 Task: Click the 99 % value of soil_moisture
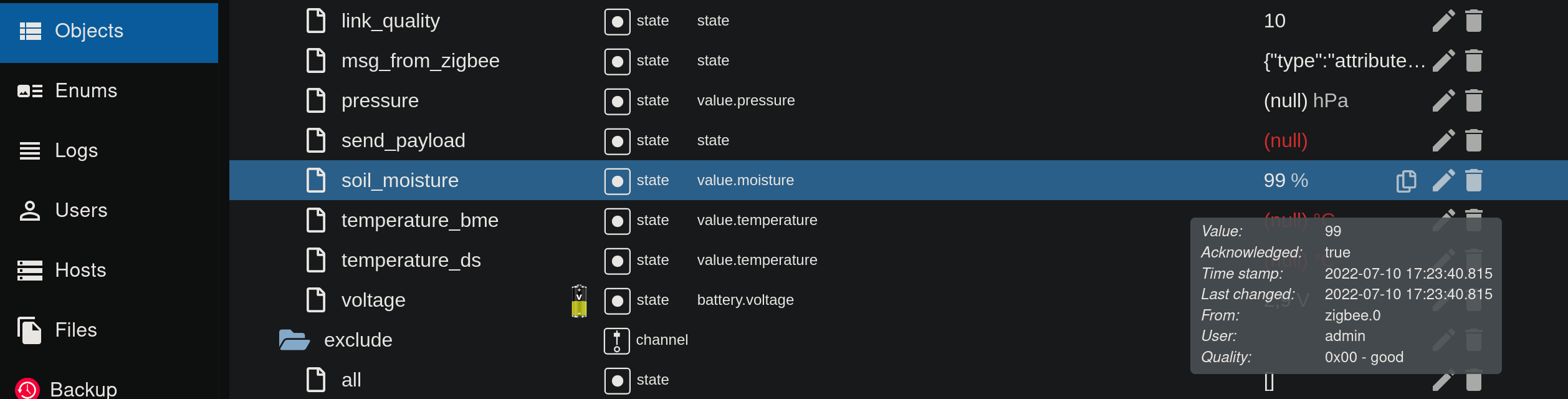click(x=1285, y=180)
